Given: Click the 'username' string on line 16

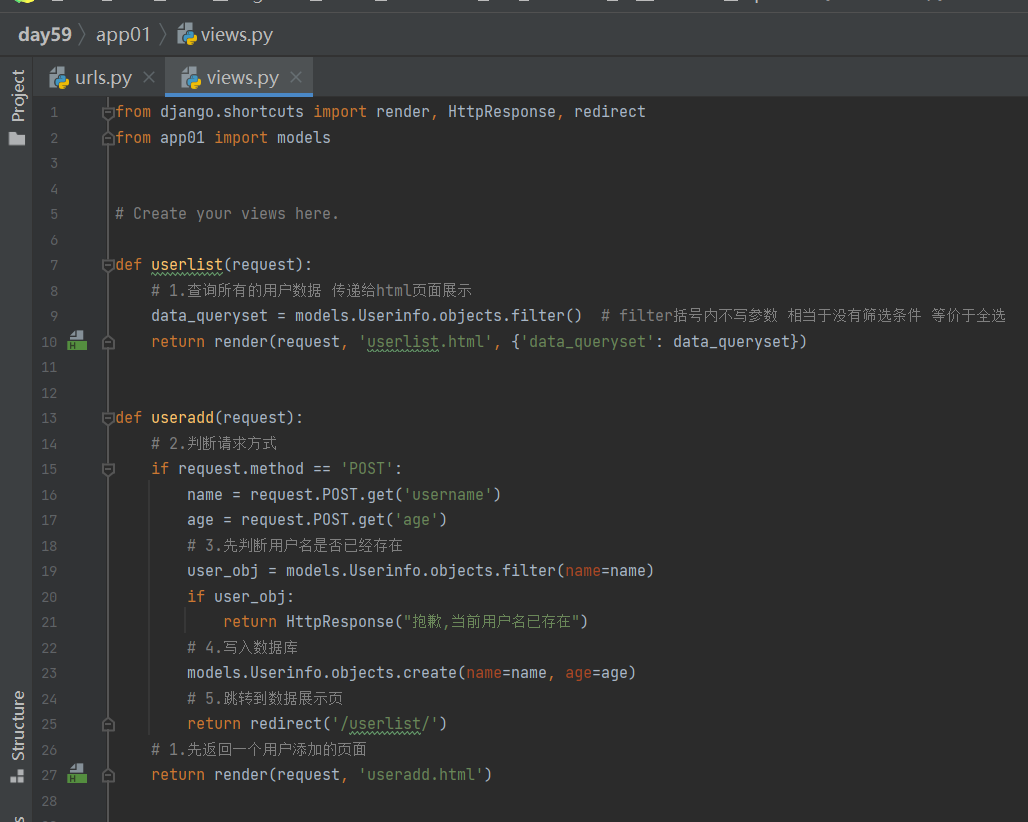Looking at the screenshot, I should [448, 494].
